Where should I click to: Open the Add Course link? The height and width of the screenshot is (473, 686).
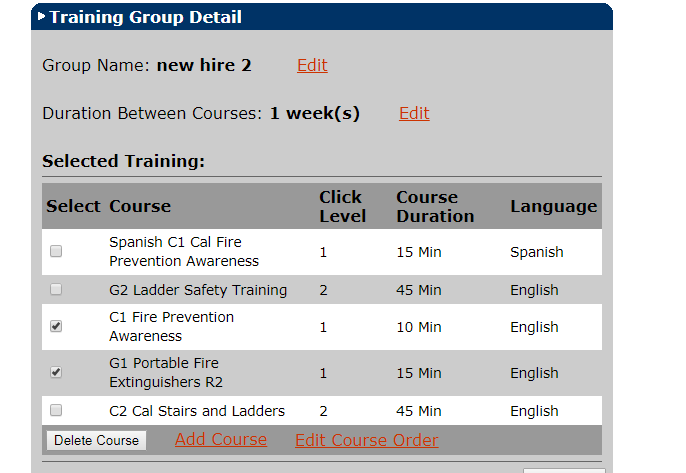(x=221, y=439)
